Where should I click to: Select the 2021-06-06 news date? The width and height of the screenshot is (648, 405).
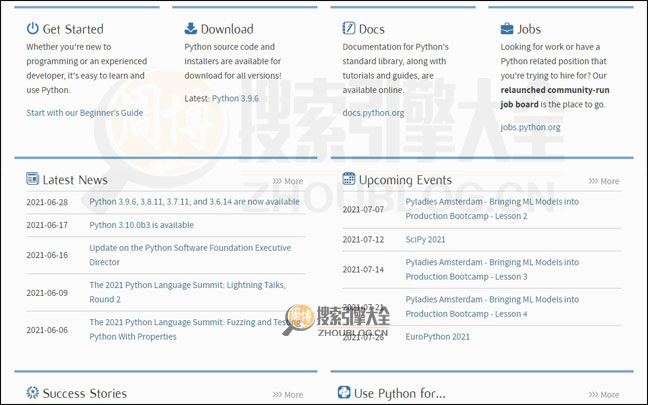pos(47,330)
